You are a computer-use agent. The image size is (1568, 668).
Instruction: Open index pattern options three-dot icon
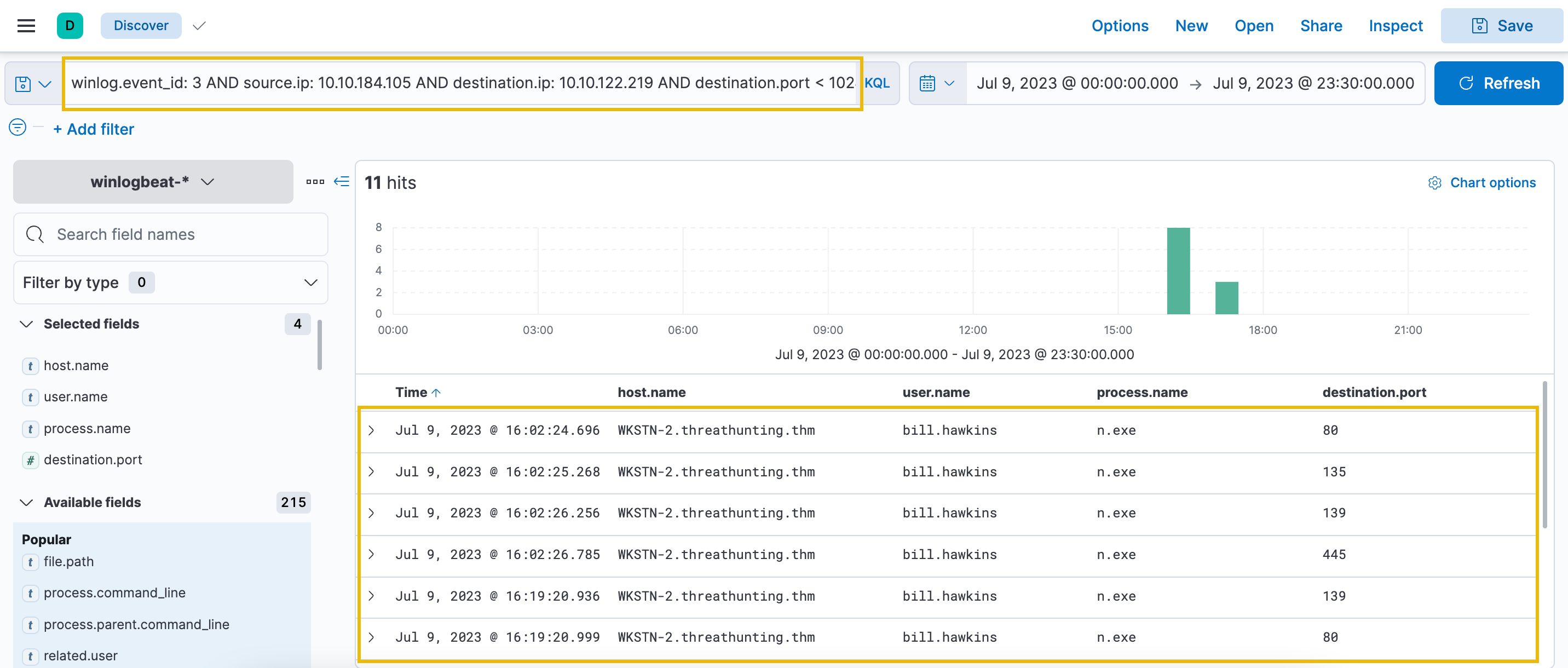point(315,181)
